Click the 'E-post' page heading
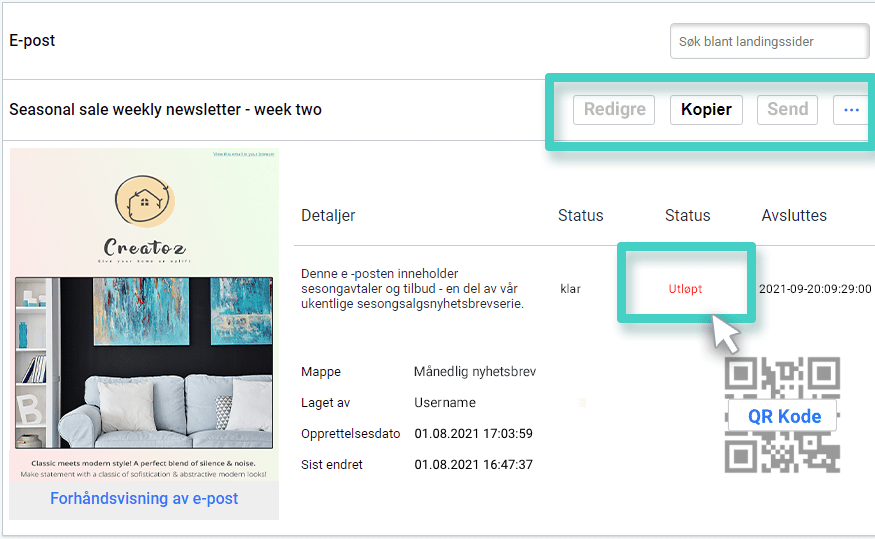The height and width of the screenshot is (539, 875). click(32, 41)
